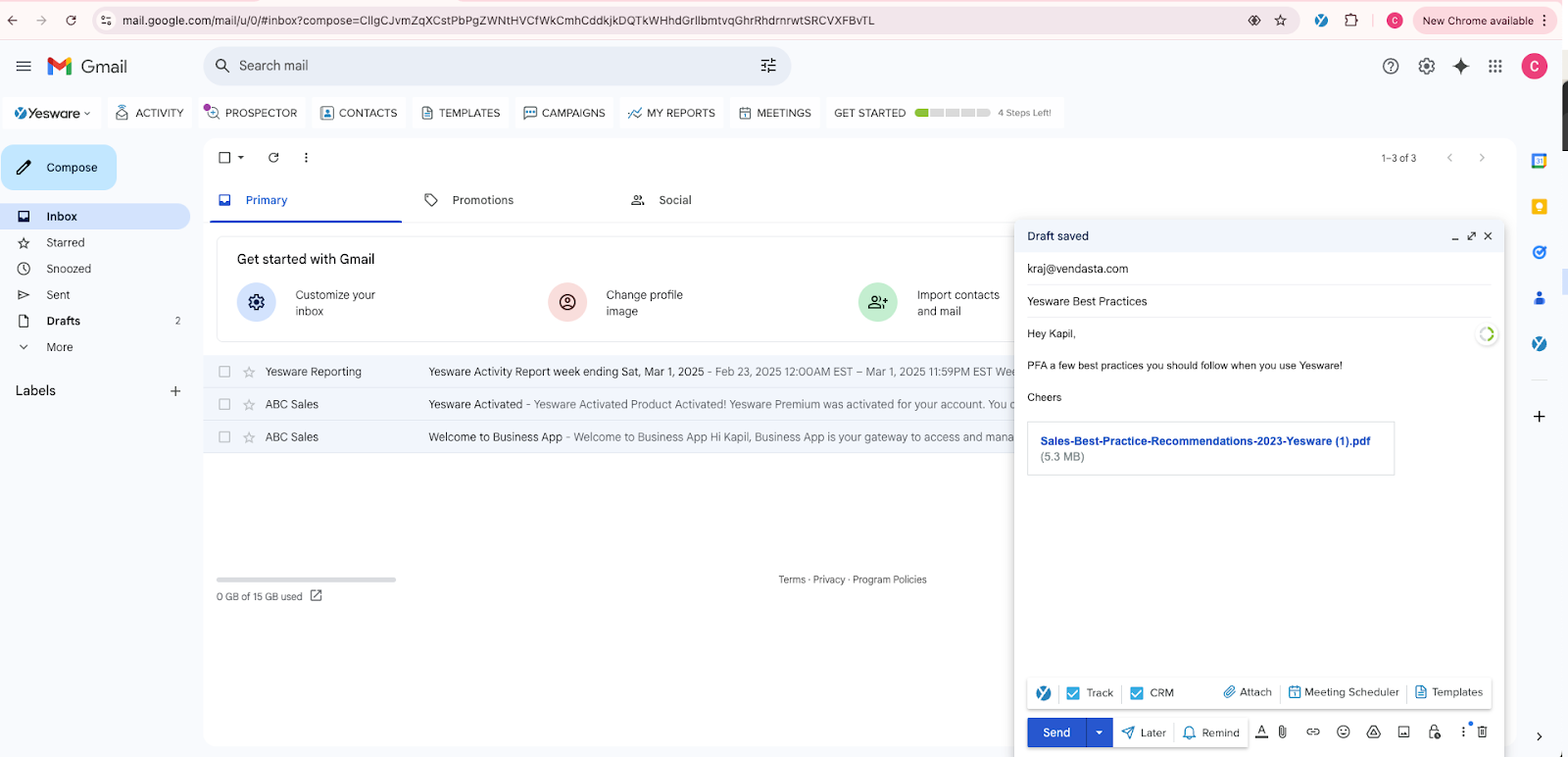The height and width of the screenshot is (757, 1568).
Task: Open the Yesware dropdown menu
Action: pos(52,113)
